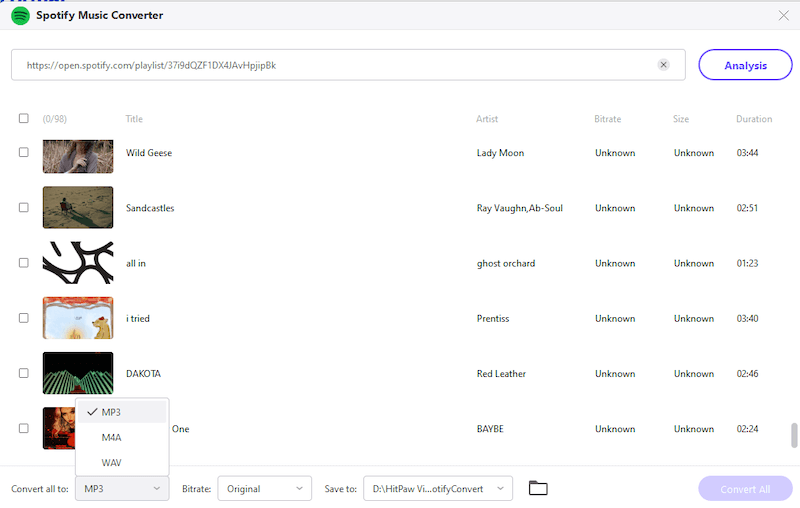Screen dimensions: 800x508
Task: Check the box for Wild Geese
Action: point(24,153)
